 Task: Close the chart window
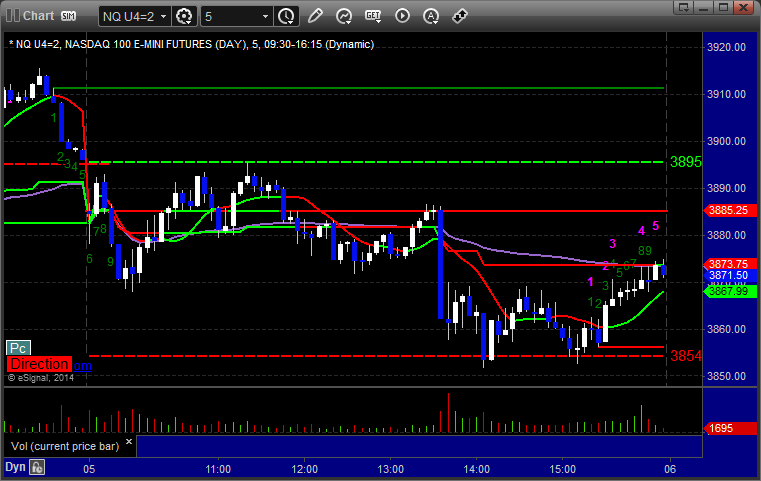[743, 7]
